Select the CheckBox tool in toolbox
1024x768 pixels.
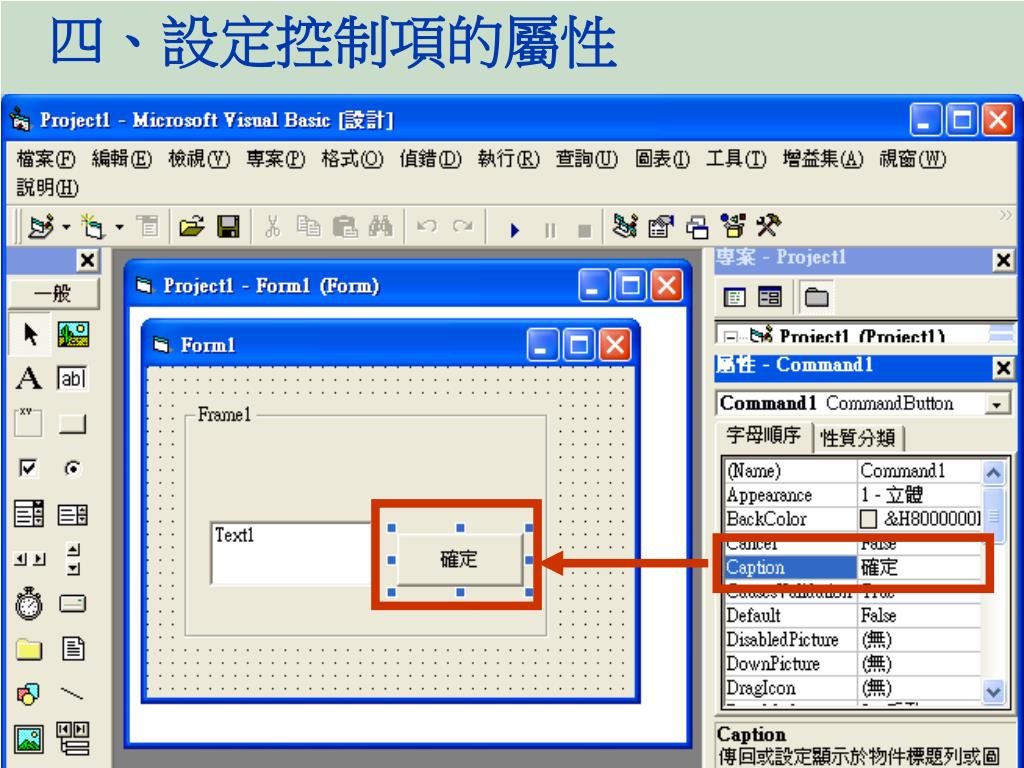(x=28, y=468)
